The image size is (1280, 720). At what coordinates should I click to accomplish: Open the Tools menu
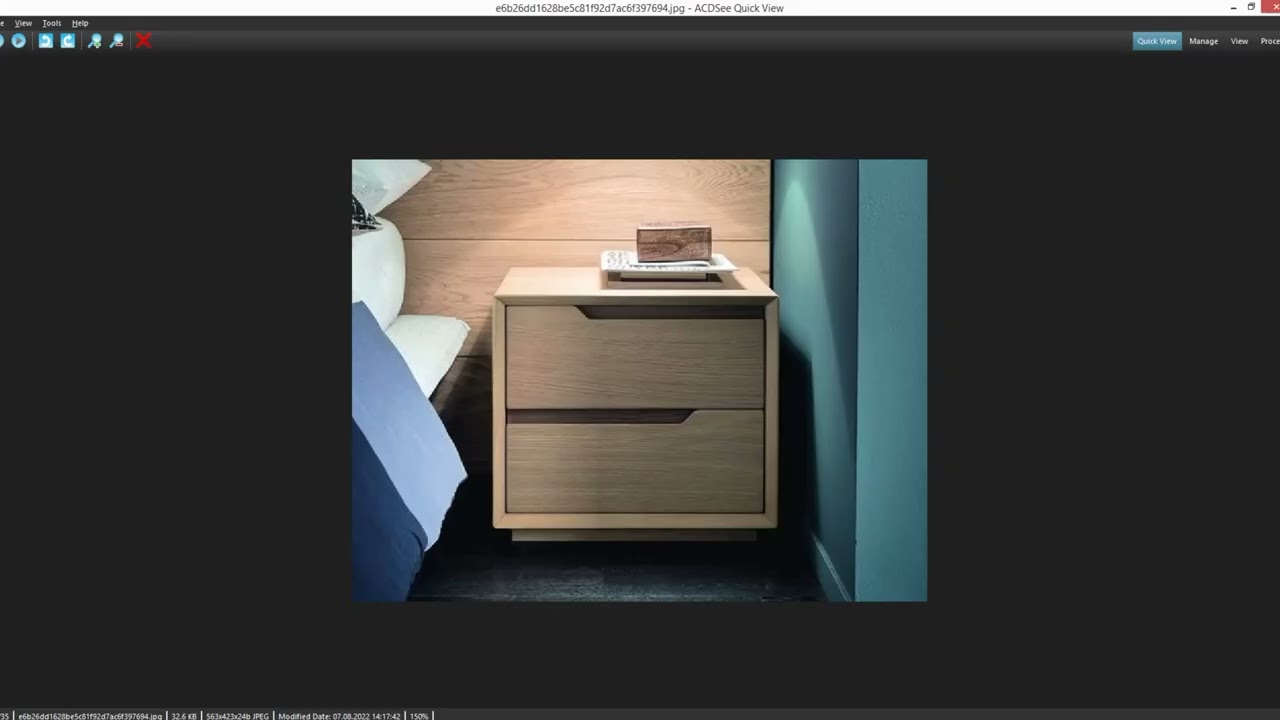52,23
